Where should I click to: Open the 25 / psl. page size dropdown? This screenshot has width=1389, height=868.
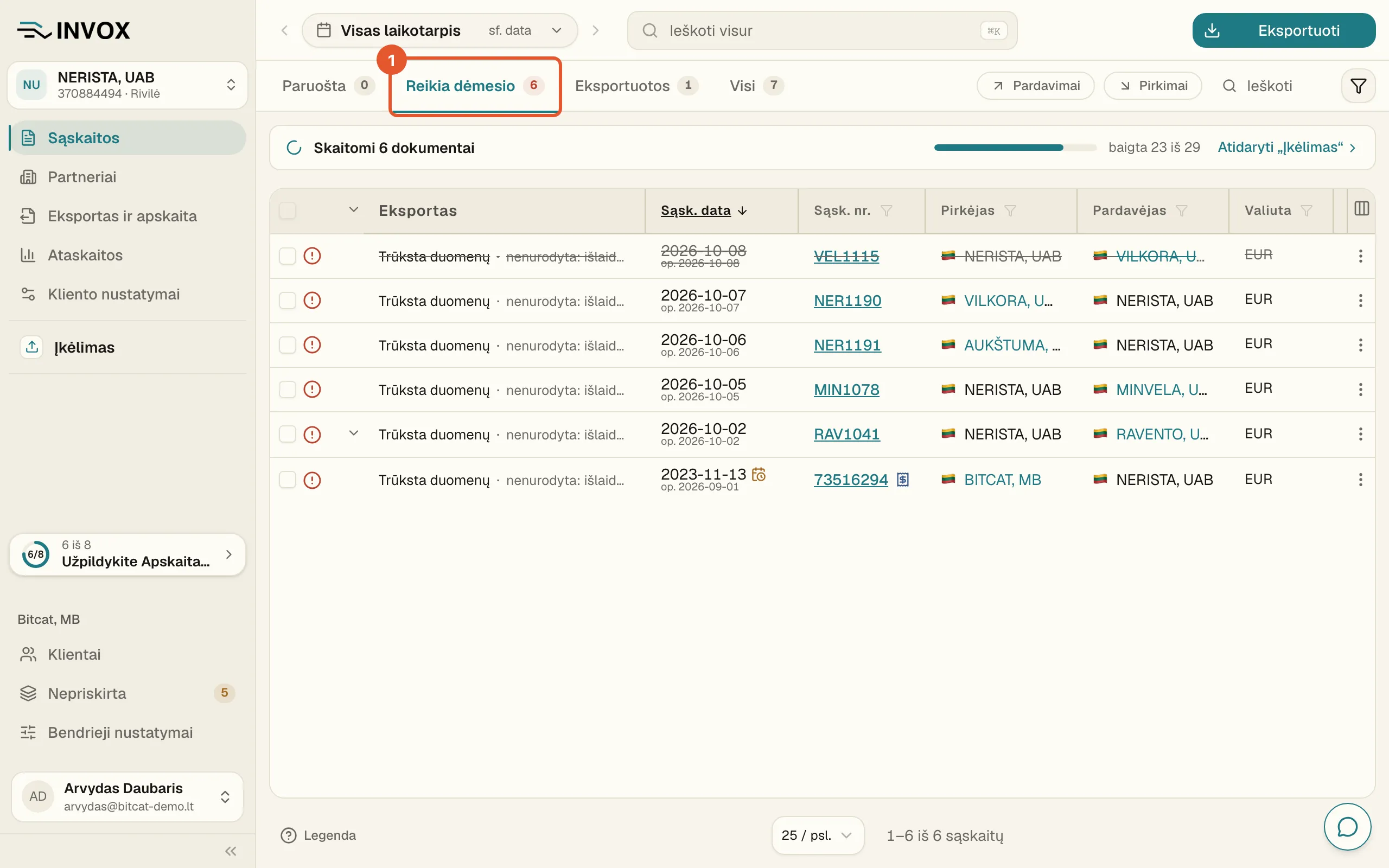click(817, 835)
